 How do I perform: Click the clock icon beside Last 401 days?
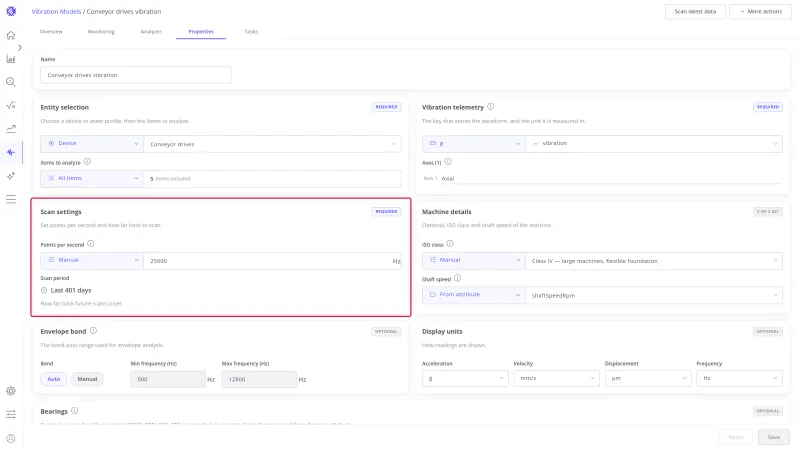point(44,290)
